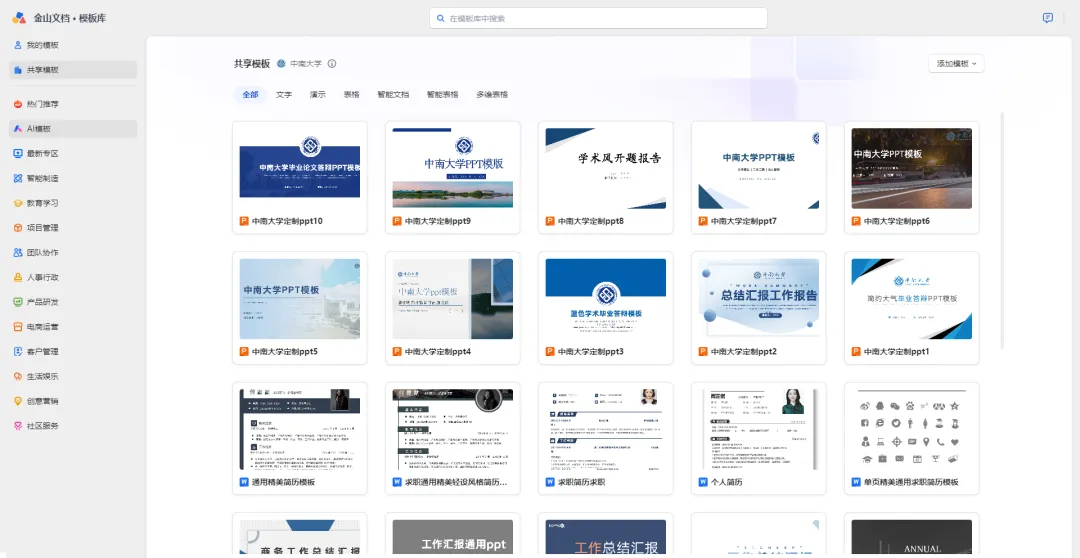Open the 蓝色学术毕业答辩模板 ppt3 thumbnail

(605, 298)
